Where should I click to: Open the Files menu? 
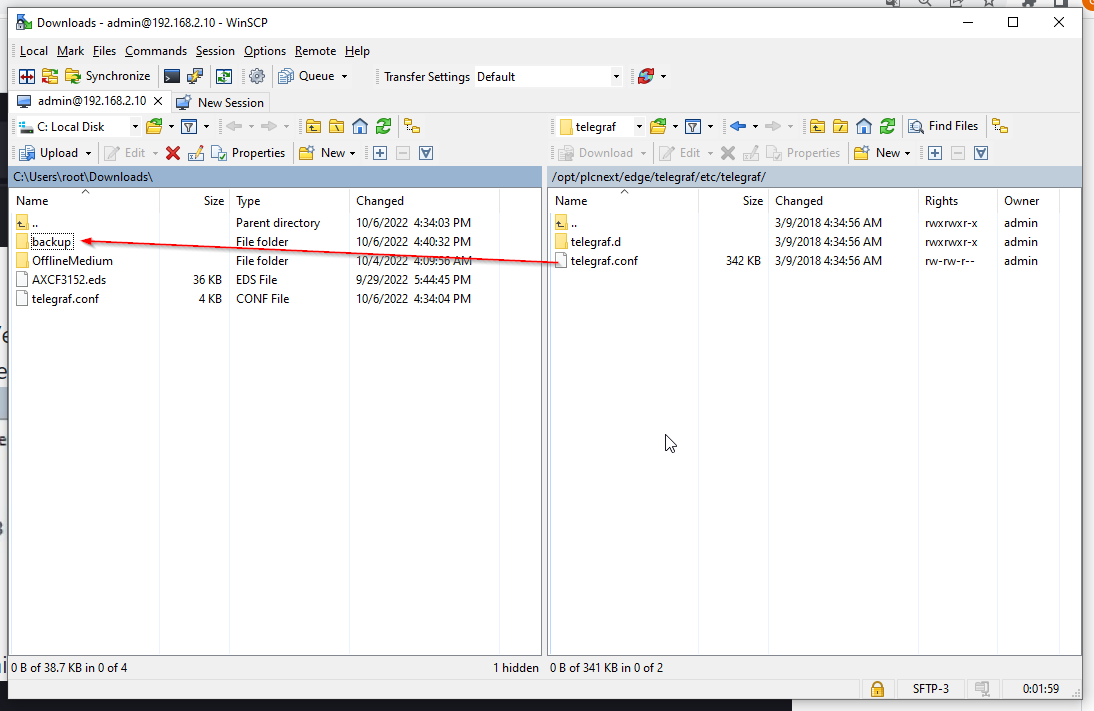tap(104, 51)
